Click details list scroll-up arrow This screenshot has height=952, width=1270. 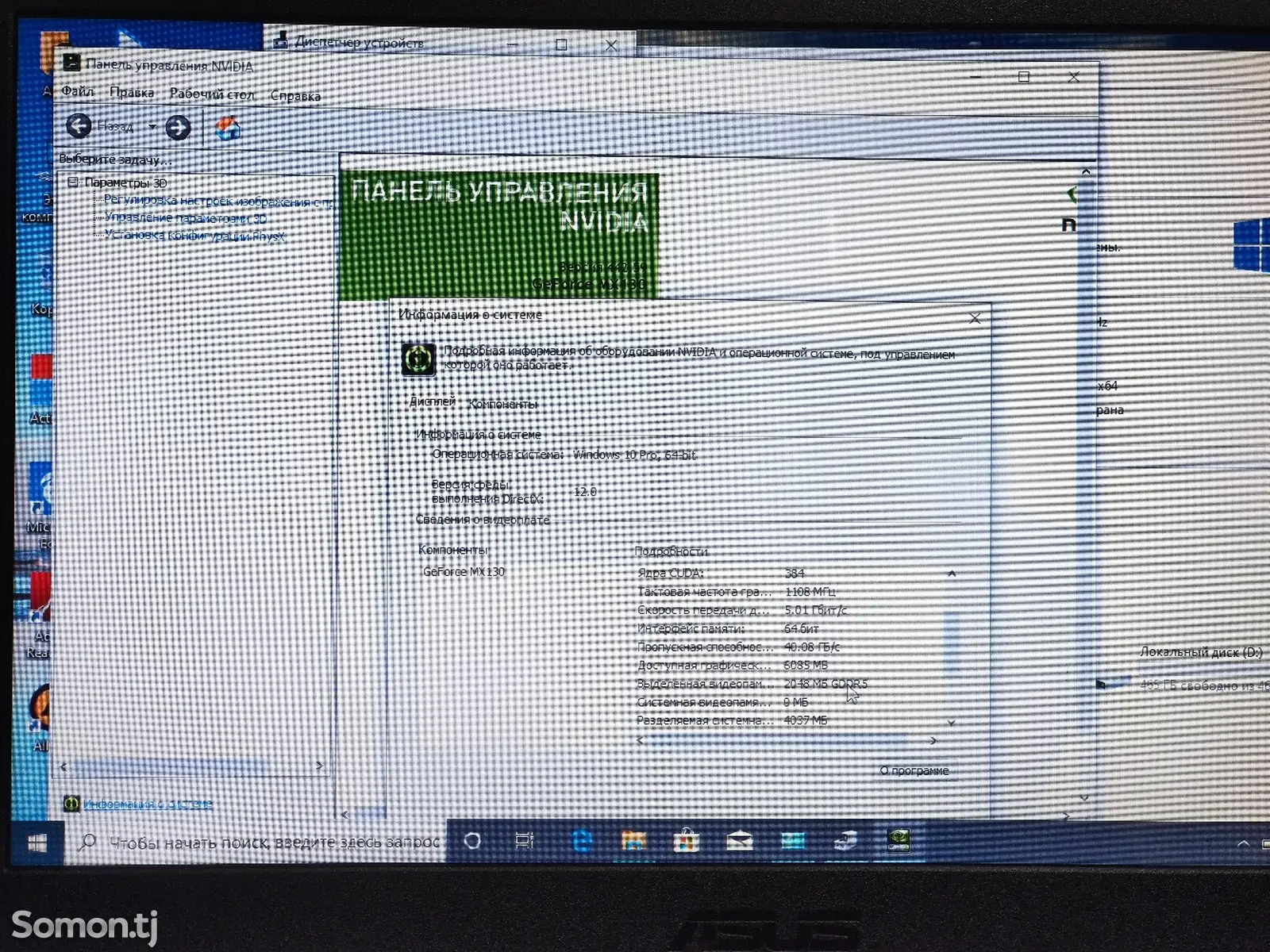(x=951, y=573)
